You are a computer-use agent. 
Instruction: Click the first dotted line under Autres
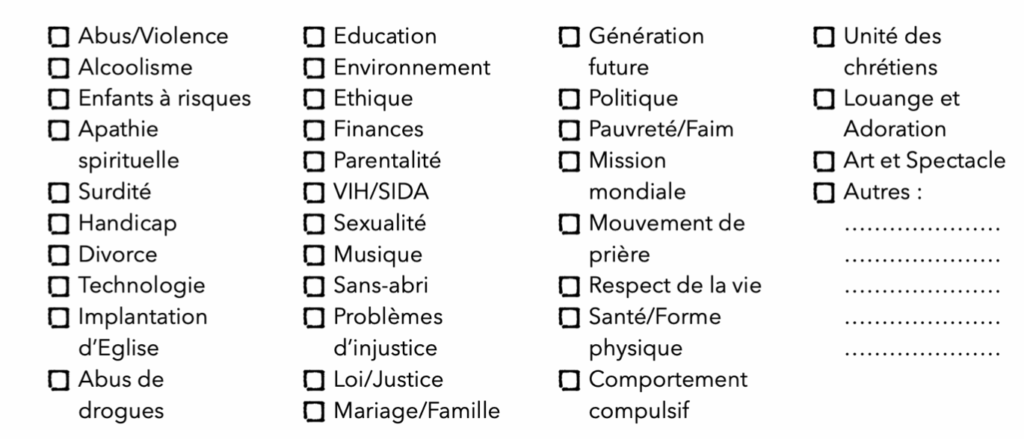click(x=922, y=229)
